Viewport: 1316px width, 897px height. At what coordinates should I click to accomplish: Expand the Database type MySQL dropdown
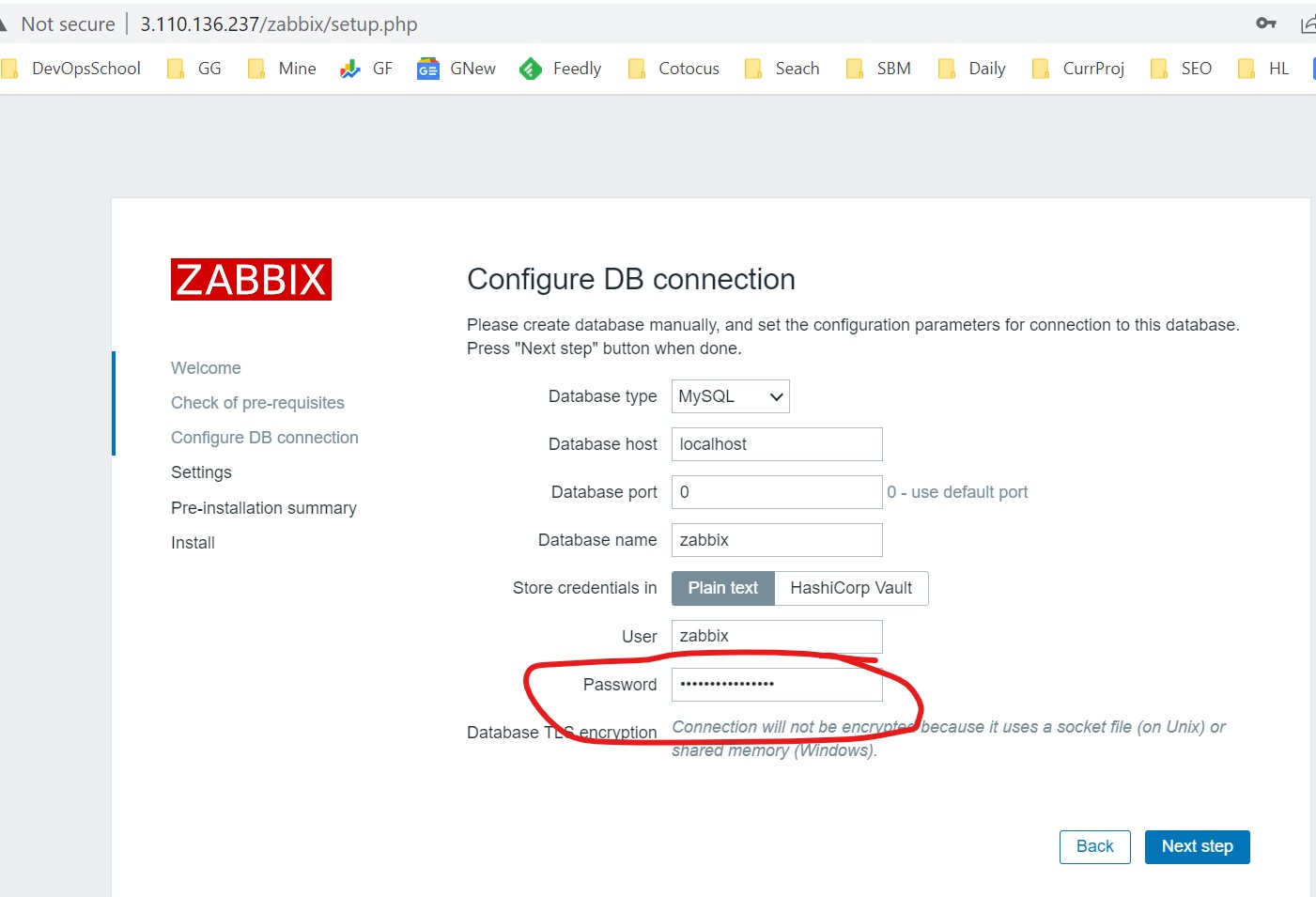[730, 396]
